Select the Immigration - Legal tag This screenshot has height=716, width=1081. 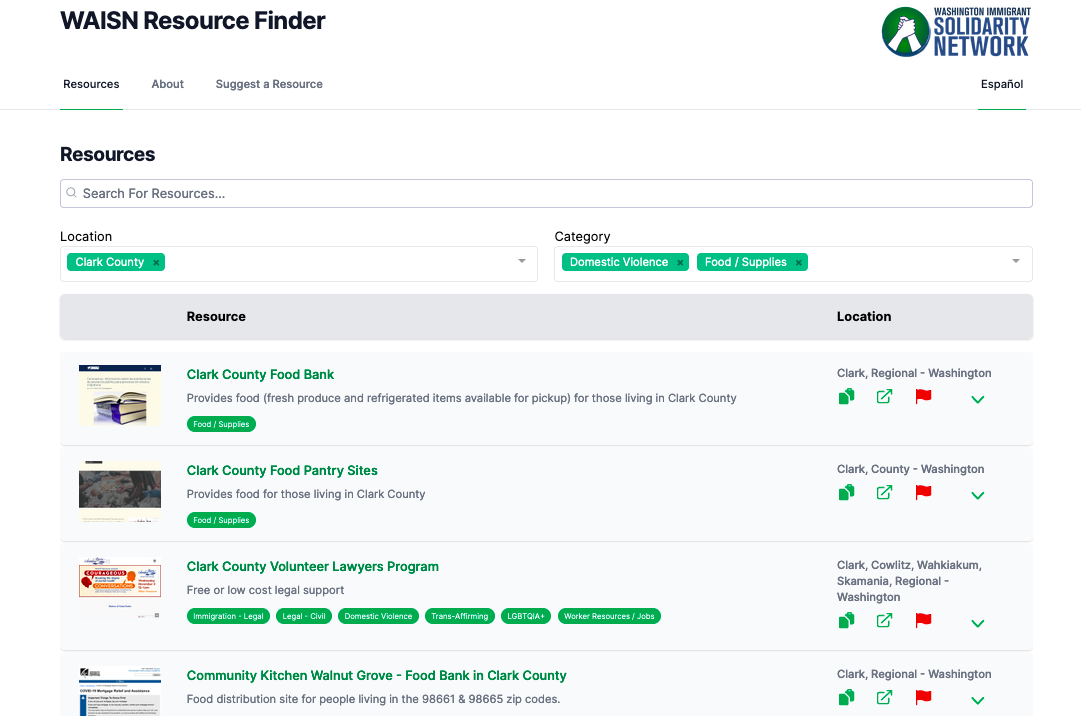(x=228, y=616)
